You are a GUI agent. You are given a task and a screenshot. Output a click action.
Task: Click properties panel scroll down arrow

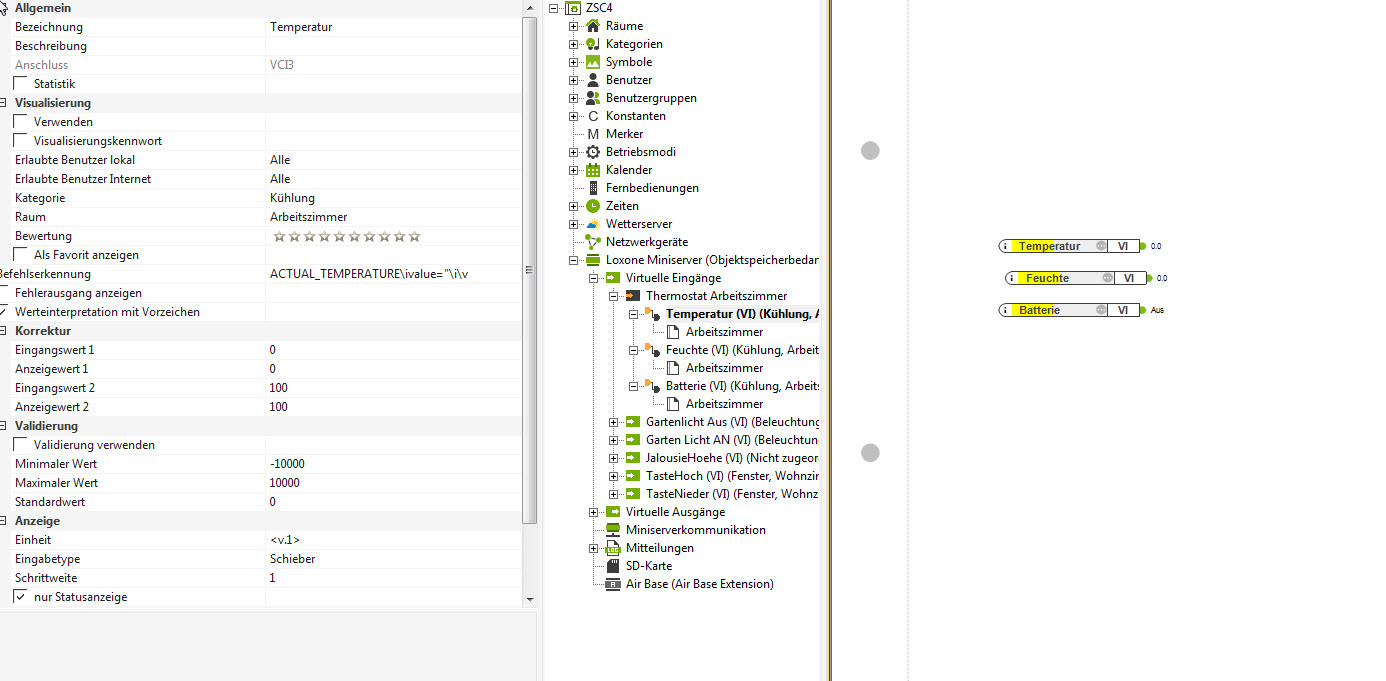pyautogui.click(x=530, y=598)
